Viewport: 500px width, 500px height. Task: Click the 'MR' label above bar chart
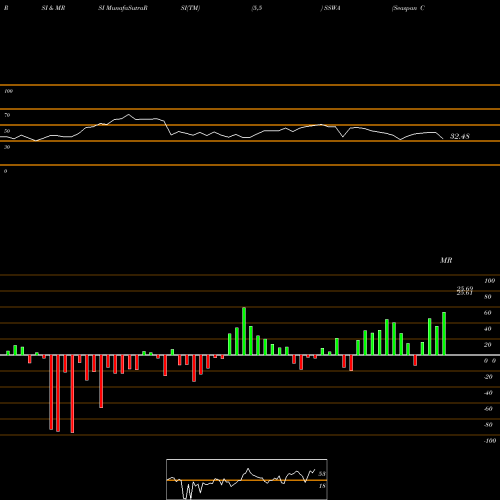coord(446,260)
